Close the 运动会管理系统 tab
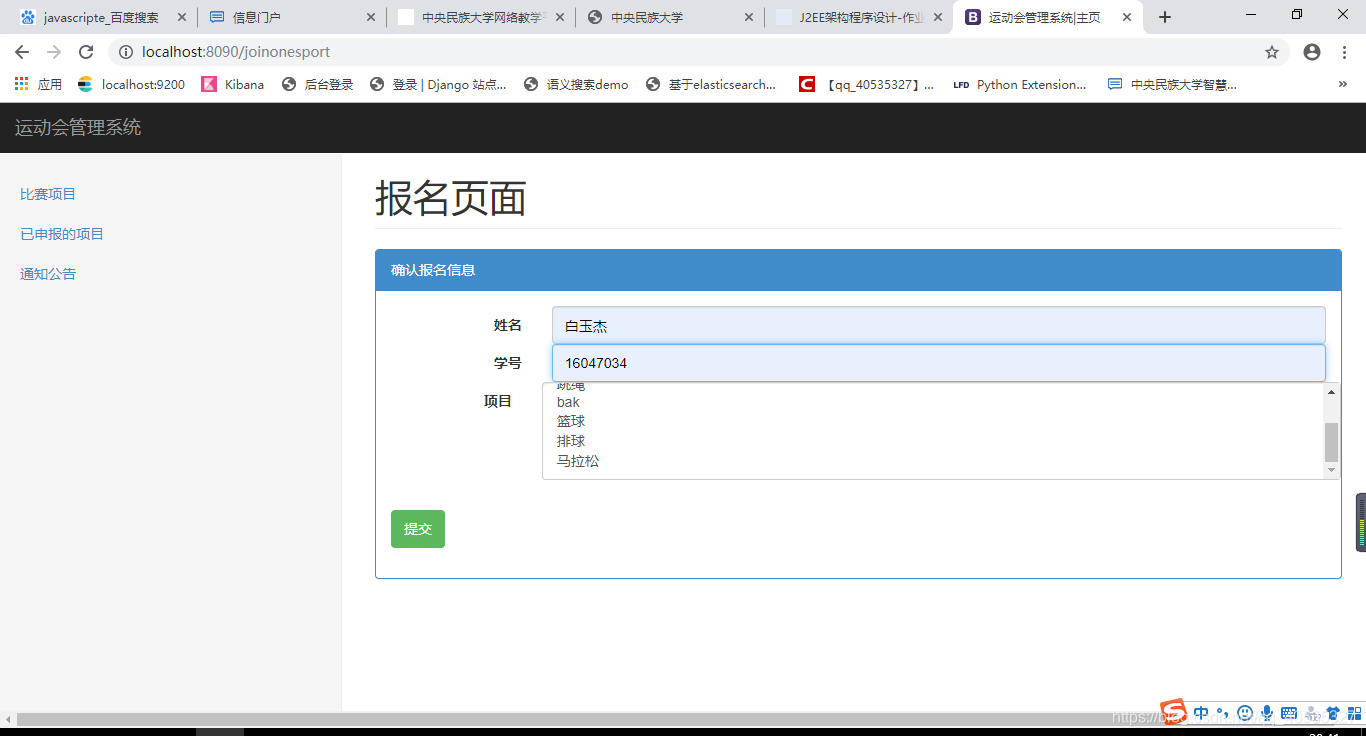The image size is (1366, 736). point(1127,17)
